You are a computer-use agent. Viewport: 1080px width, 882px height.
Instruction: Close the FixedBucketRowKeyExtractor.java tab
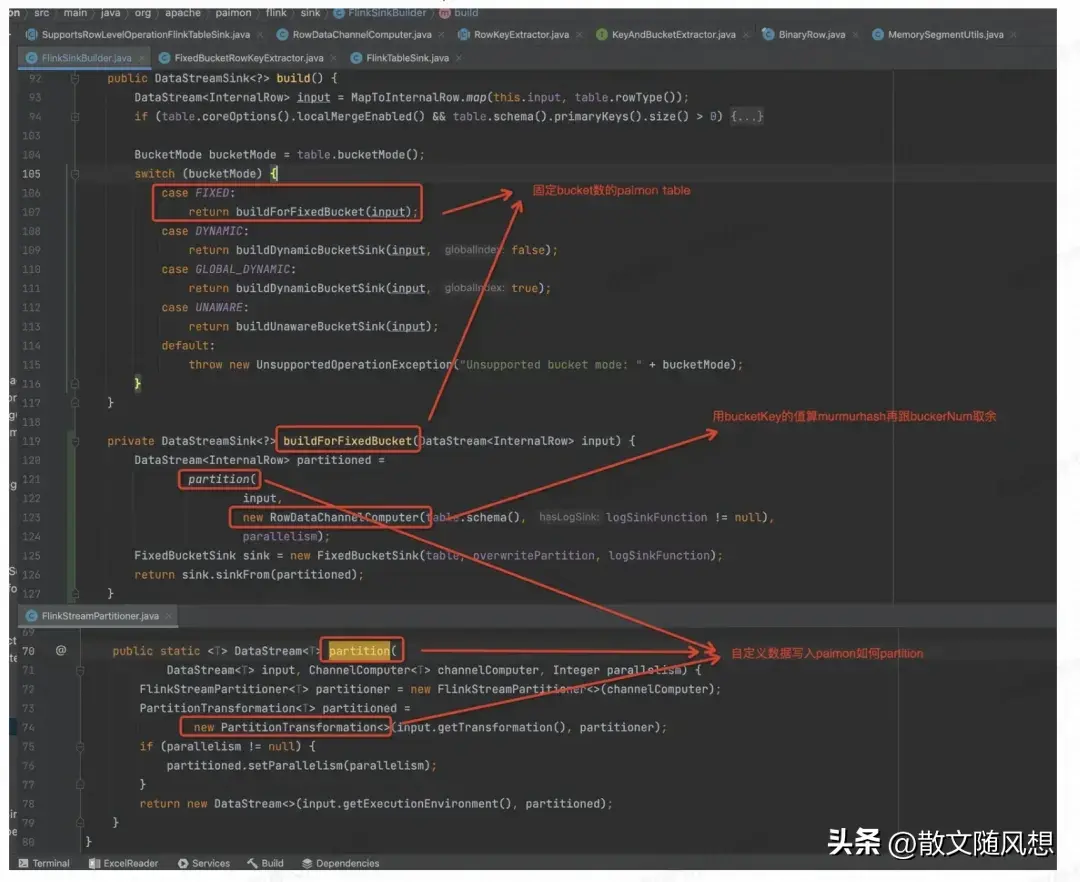(x=333, y=58)
